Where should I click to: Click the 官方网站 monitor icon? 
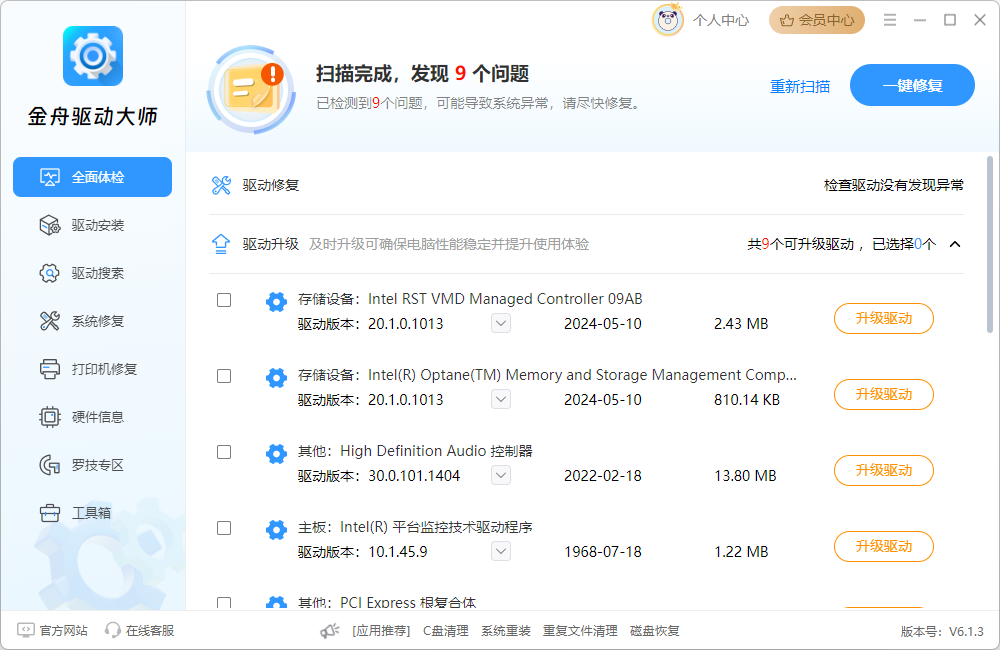(26, 630)
